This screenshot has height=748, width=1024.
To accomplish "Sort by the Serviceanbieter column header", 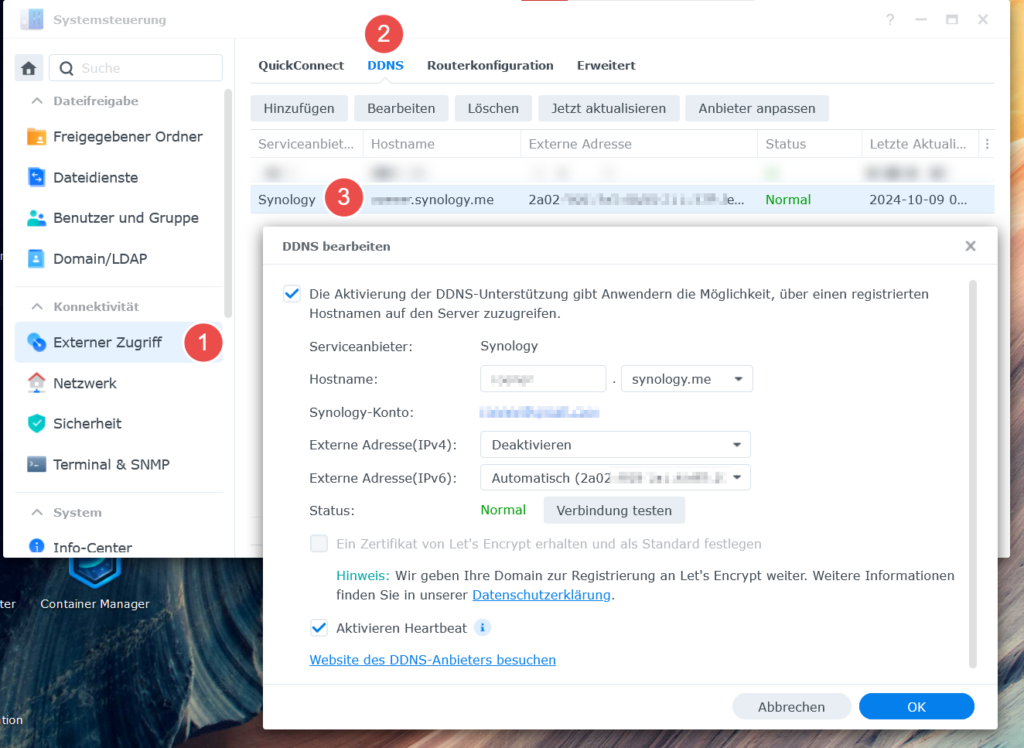I will point(306,144).
